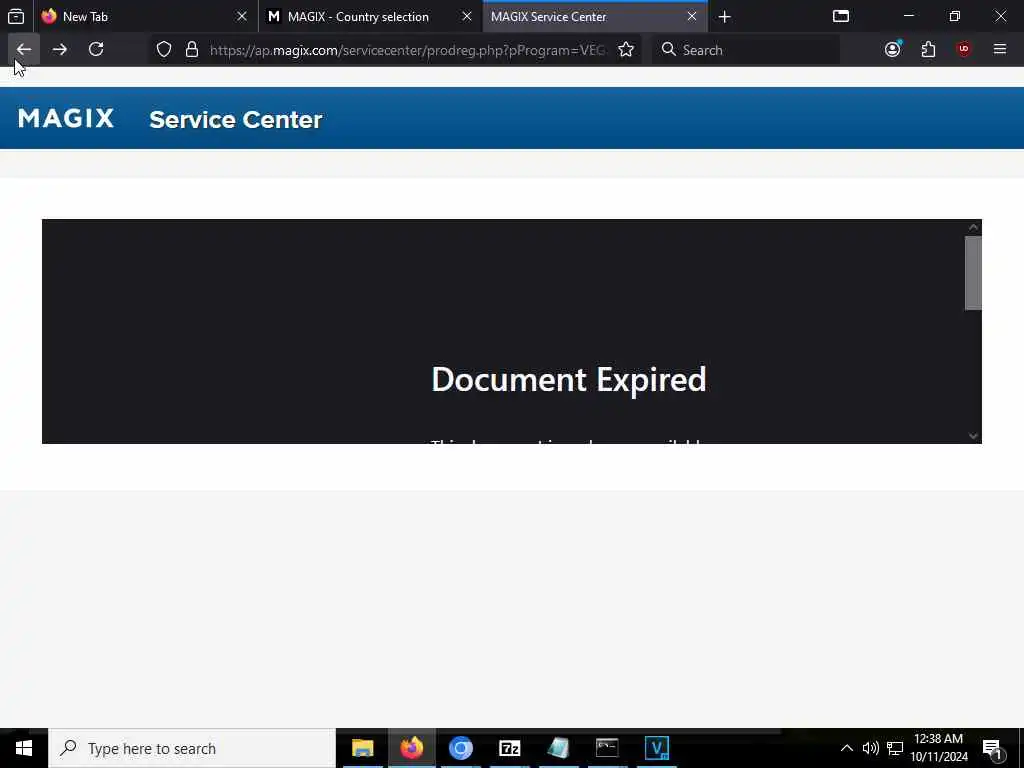Open the blue circular browser taskbar icon

pyautogui.click(x=460, y=748)
